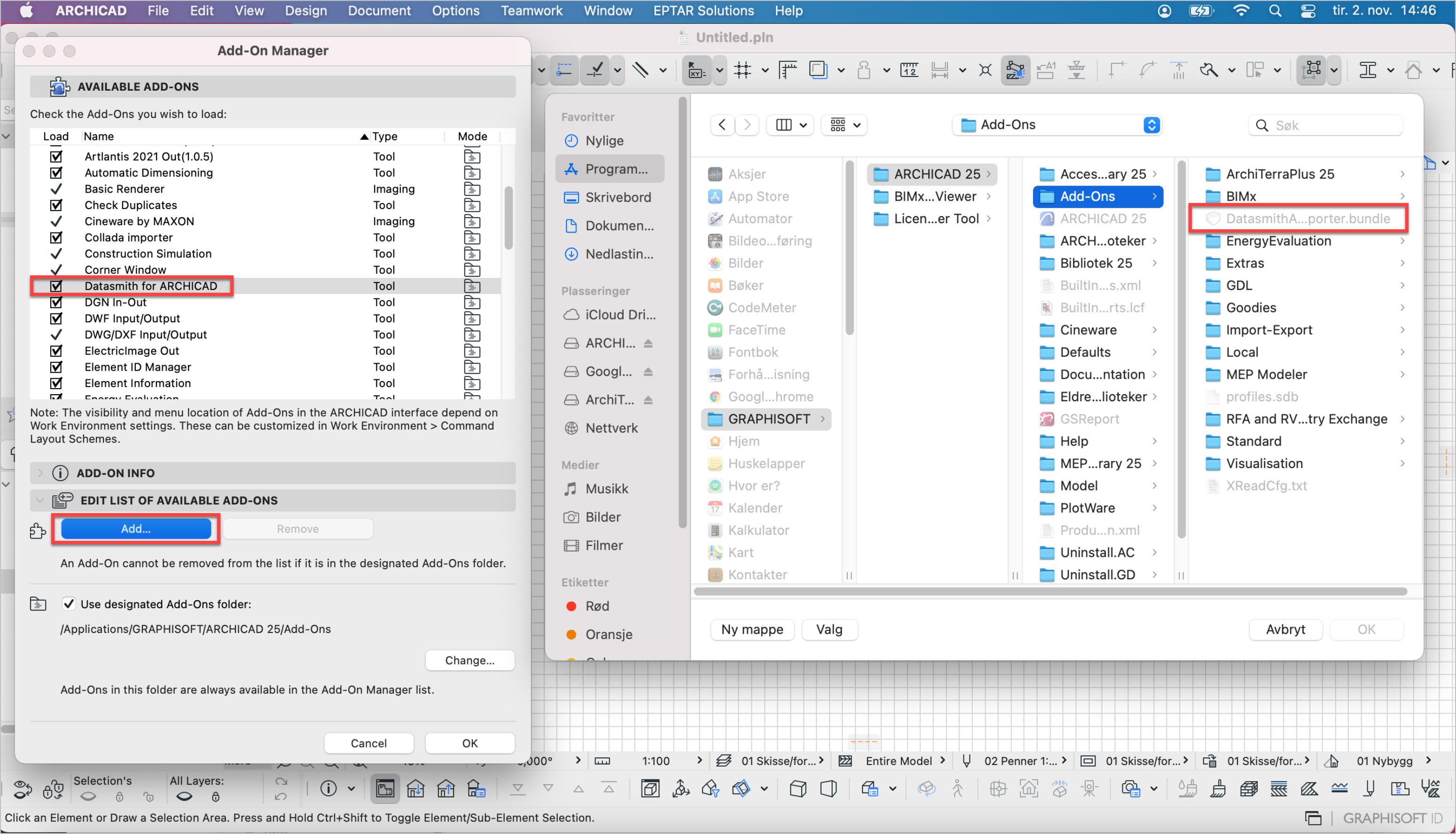The width and height of the screenshot is (1456, 834).
Task: Click the Change... folder button
Action: 470,660
